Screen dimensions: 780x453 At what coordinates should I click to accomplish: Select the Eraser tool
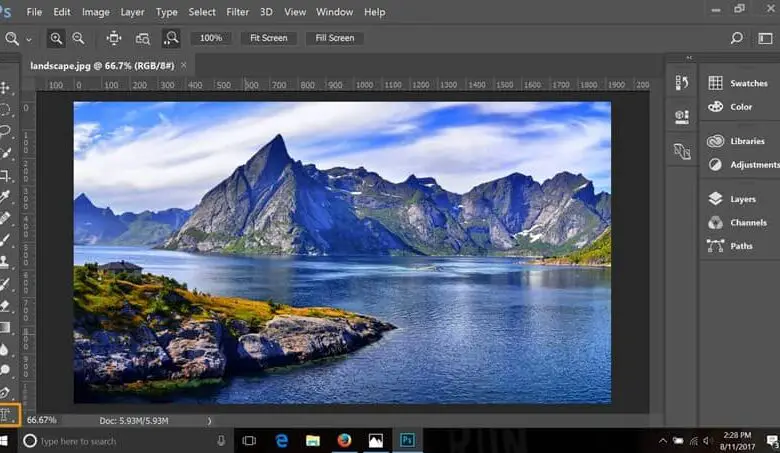tap(6, 306)
